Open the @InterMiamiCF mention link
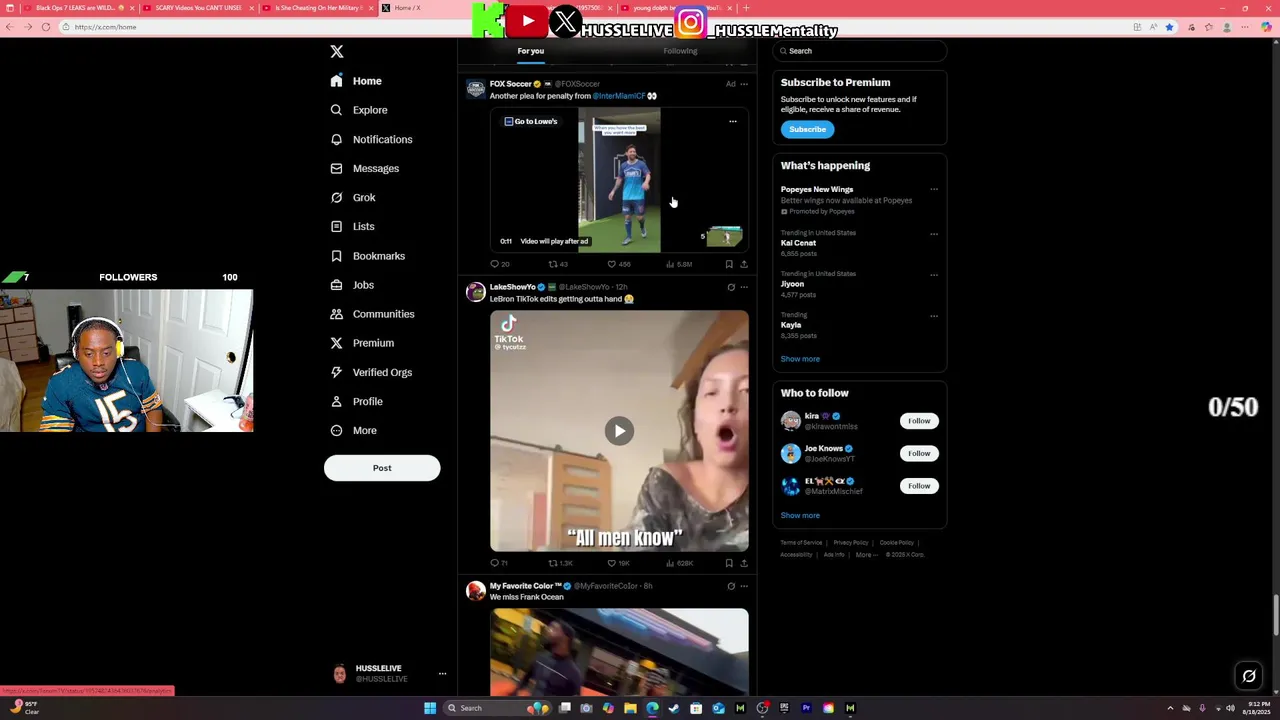 [x=619, y=96]
